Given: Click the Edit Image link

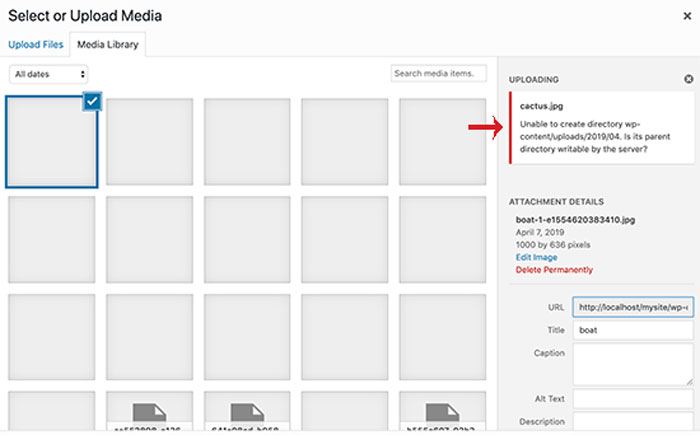Looking at the screenshot, I should (x=537, y=257).
